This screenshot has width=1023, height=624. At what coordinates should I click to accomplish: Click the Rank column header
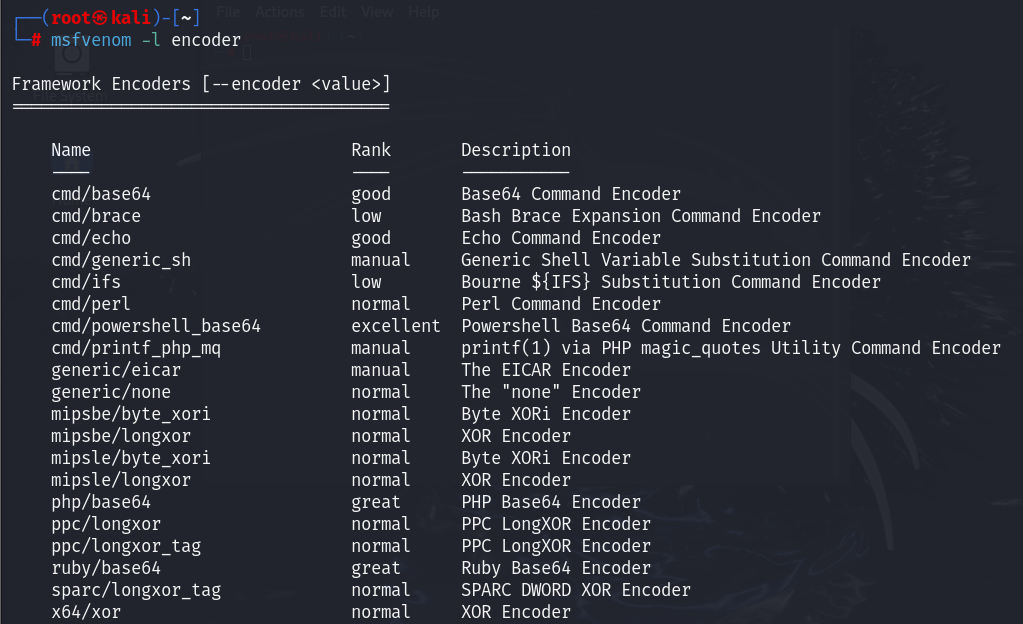371,150
